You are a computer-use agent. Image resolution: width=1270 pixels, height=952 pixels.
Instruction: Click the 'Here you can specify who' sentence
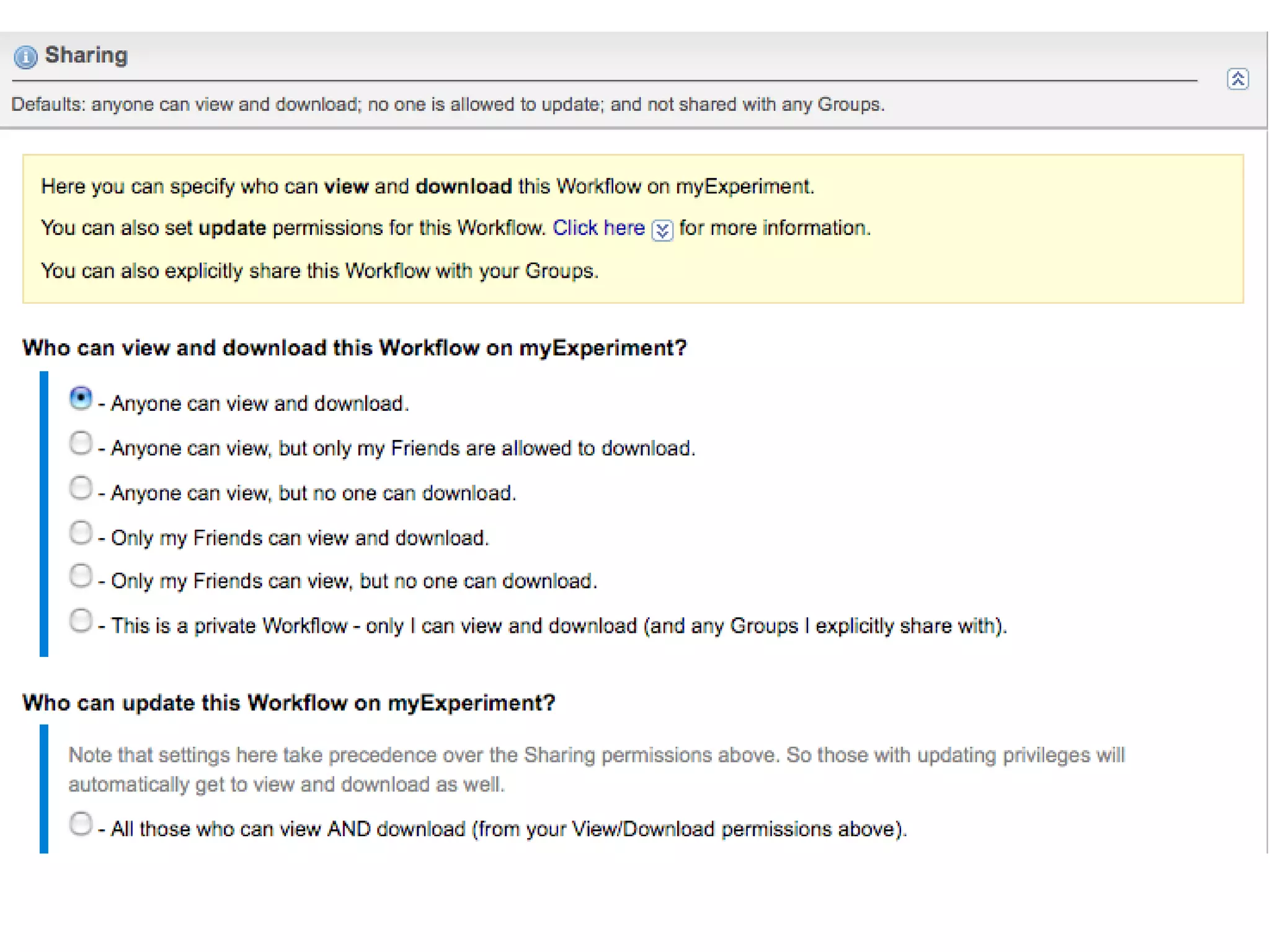[x=427, y=186]
